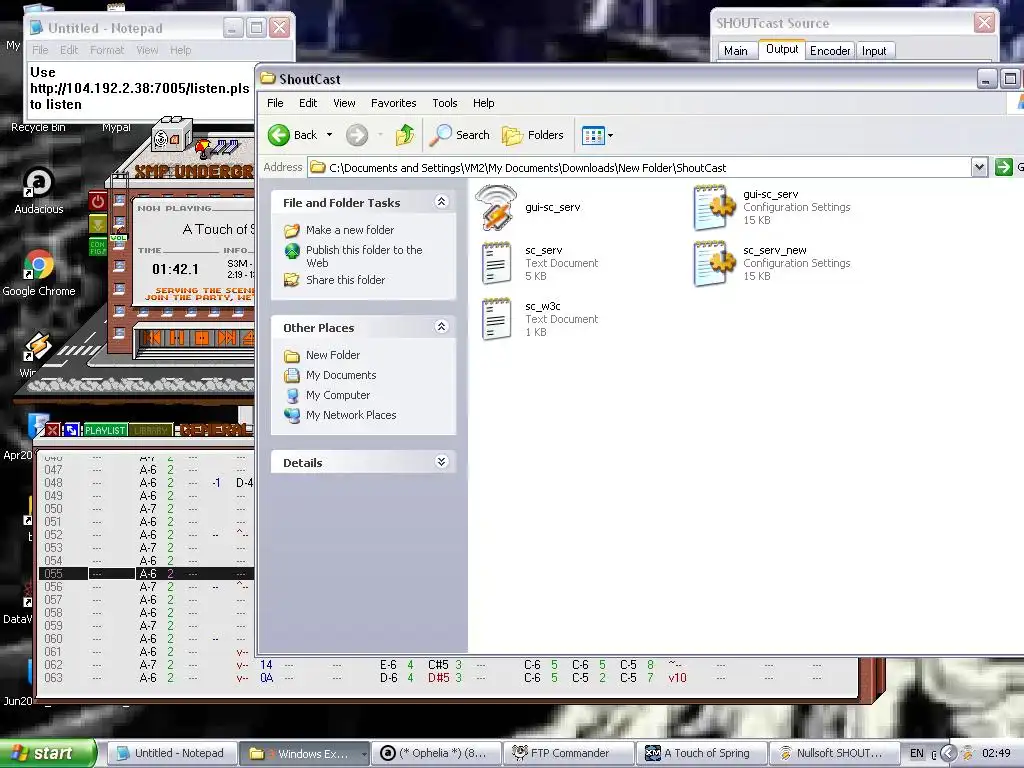Viewport: 1024px width, 768px height.
Task: Click the green Go arrow button
Action: click(1003, 167)
